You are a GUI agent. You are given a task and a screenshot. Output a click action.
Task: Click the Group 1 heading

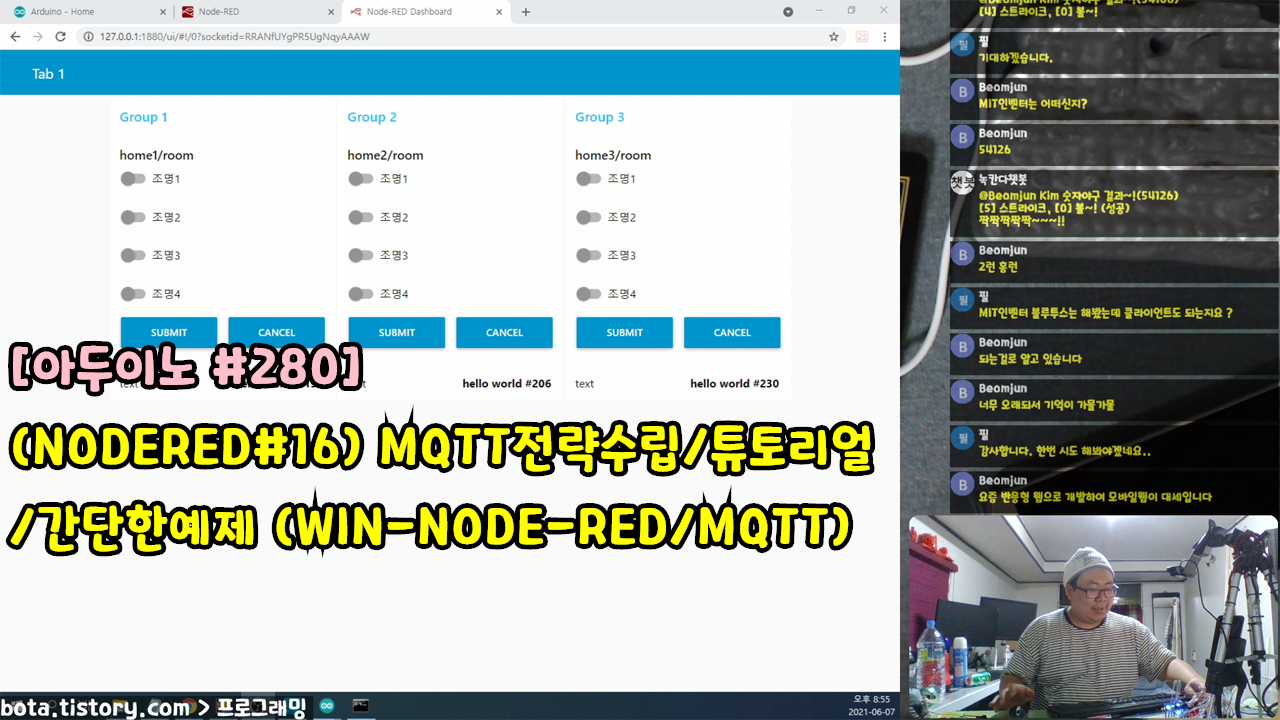(143, 117)
